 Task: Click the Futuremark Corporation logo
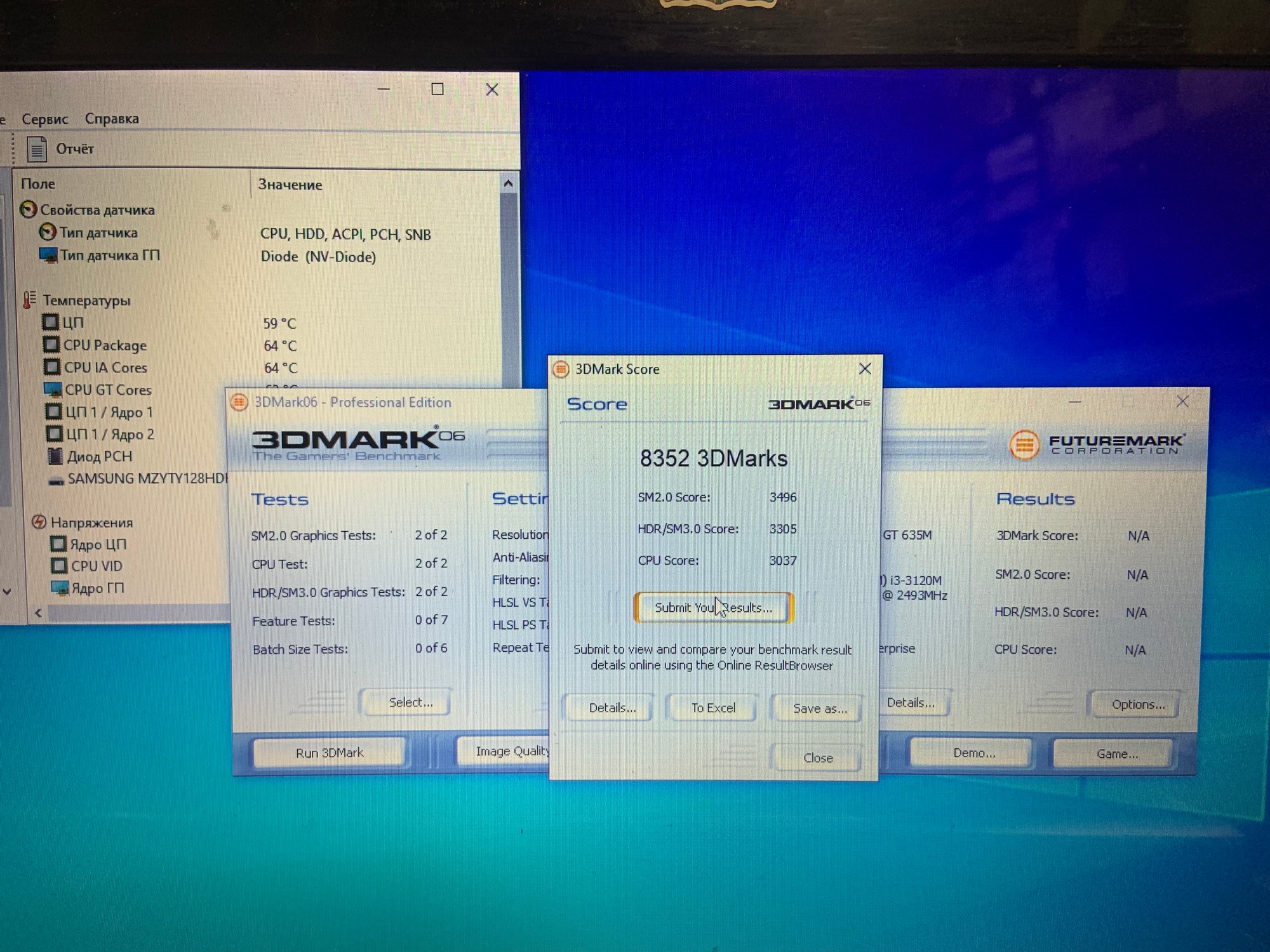click(1097, 444)
